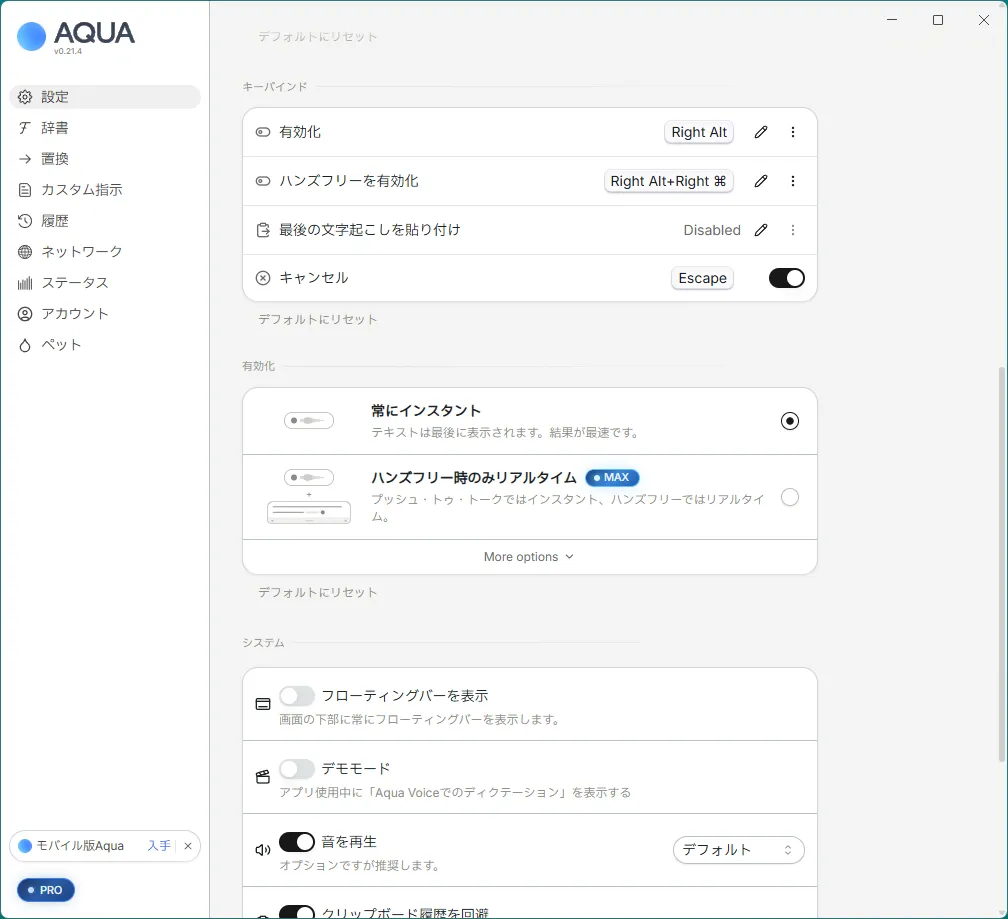Viewport: 1008px width, 919px height.
Task: Click デフォルトにリセット at the top of the page
Action: click(x=318, y=37)
